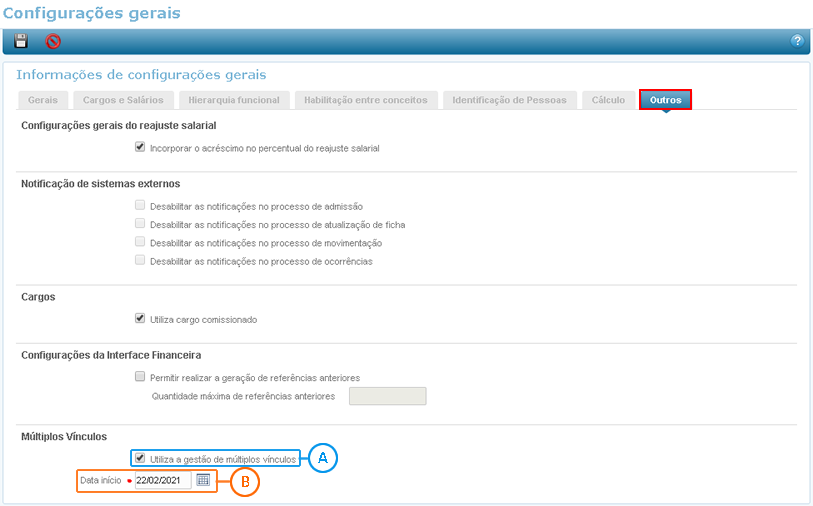
Task: Toggle Utiliza a gestão de múltiplos vínculos
Action: pyautogui.click(x=140, y=458)
